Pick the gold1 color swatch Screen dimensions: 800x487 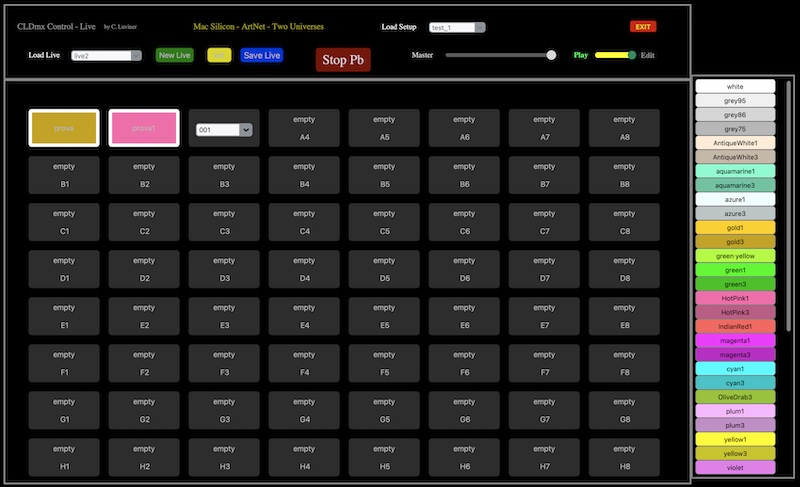pyautogui.click(x=735, y=227)
